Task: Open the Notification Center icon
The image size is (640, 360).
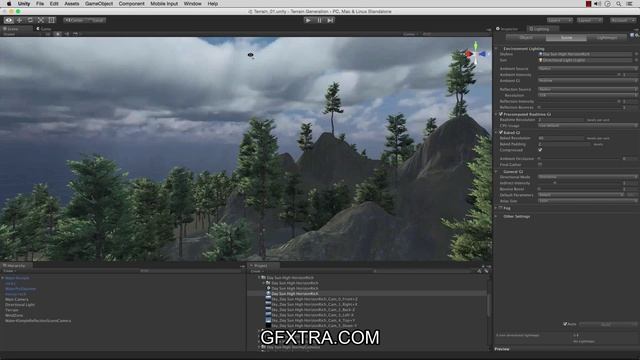Action: click(x=629, y=4)
